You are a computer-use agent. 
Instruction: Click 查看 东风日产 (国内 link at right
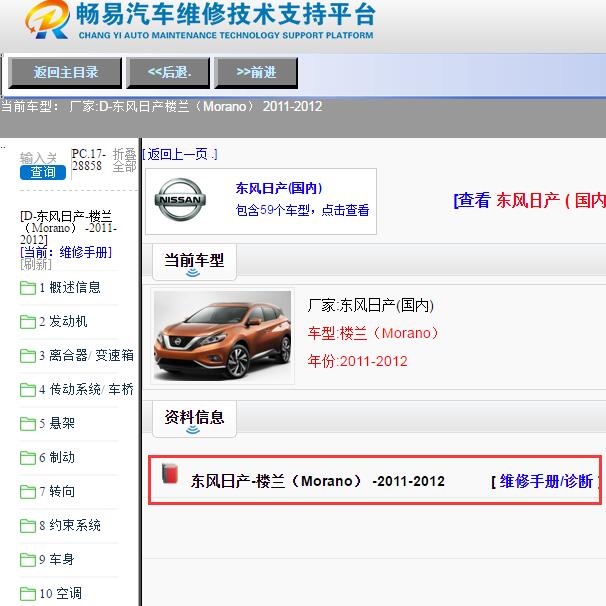tap(529, 200)
